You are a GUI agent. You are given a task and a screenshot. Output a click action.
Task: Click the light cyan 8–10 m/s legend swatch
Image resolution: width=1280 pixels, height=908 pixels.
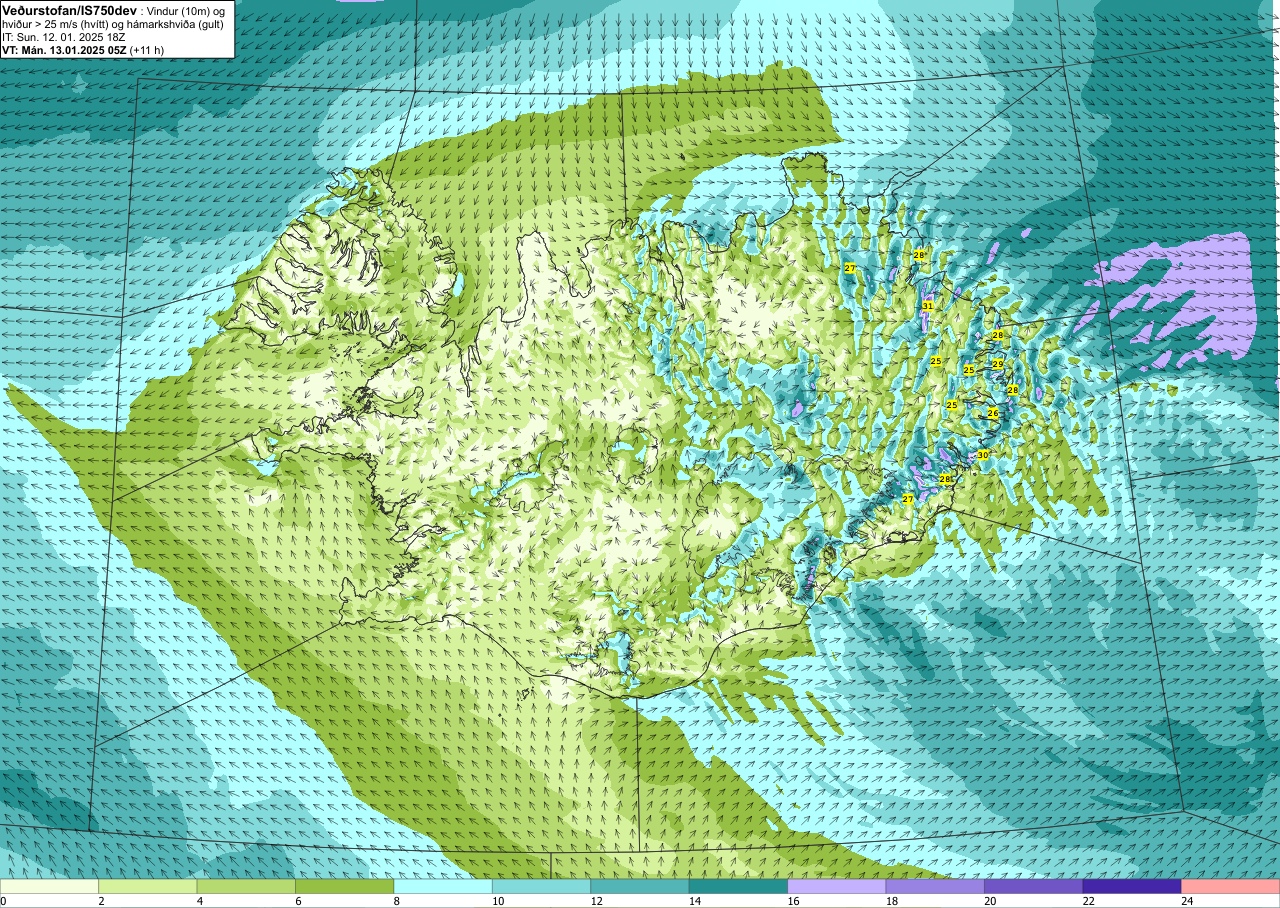443,886
